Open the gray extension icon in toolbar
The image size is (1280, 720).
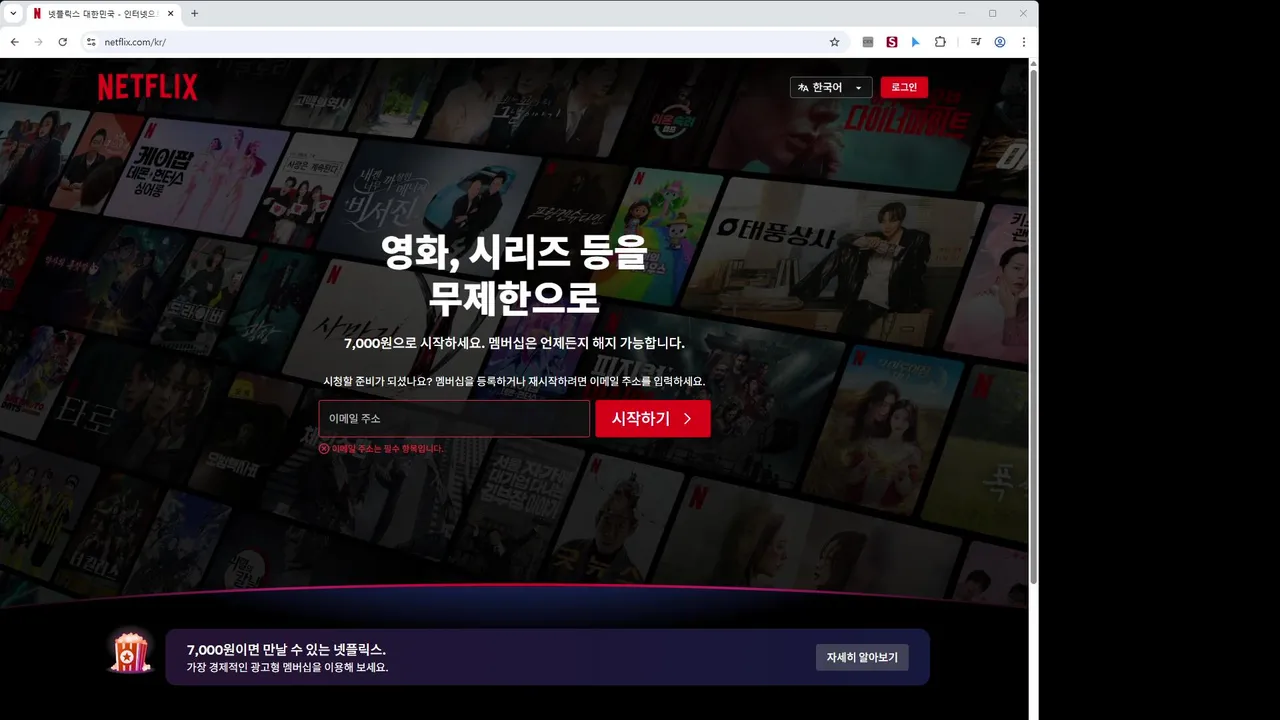coord(868,42)
